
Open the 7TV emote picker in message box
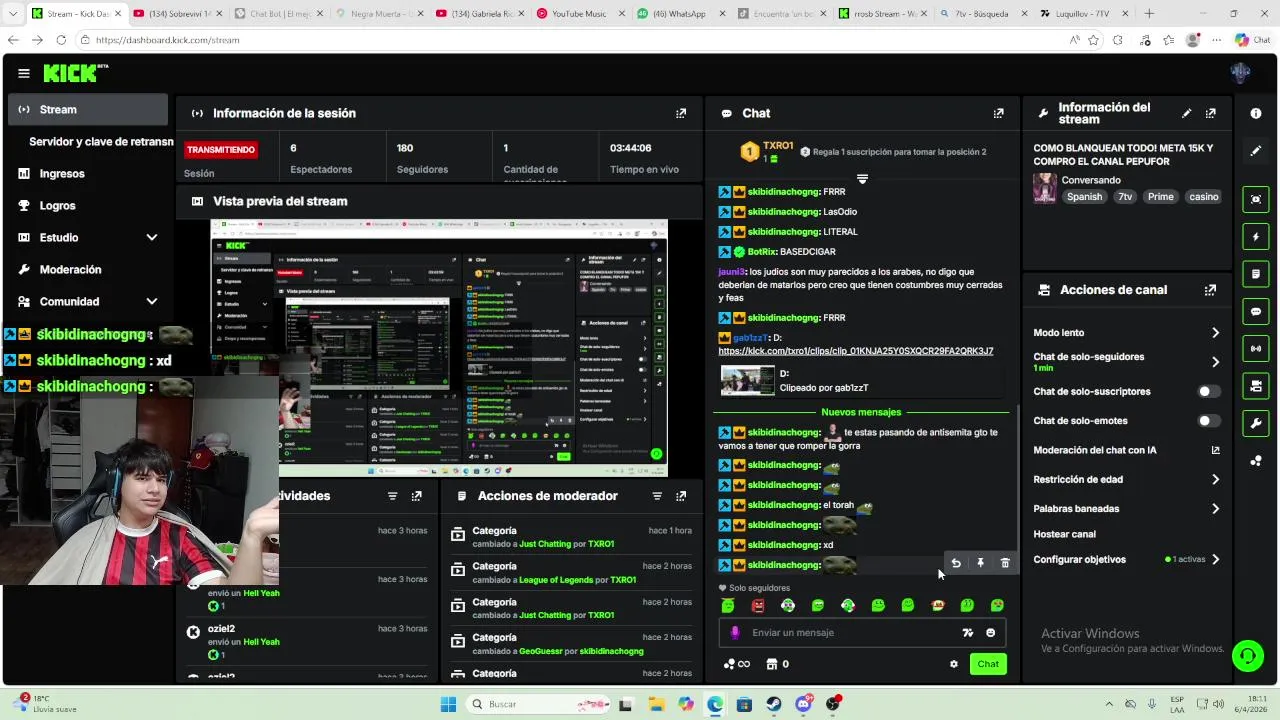coord(967,632)
